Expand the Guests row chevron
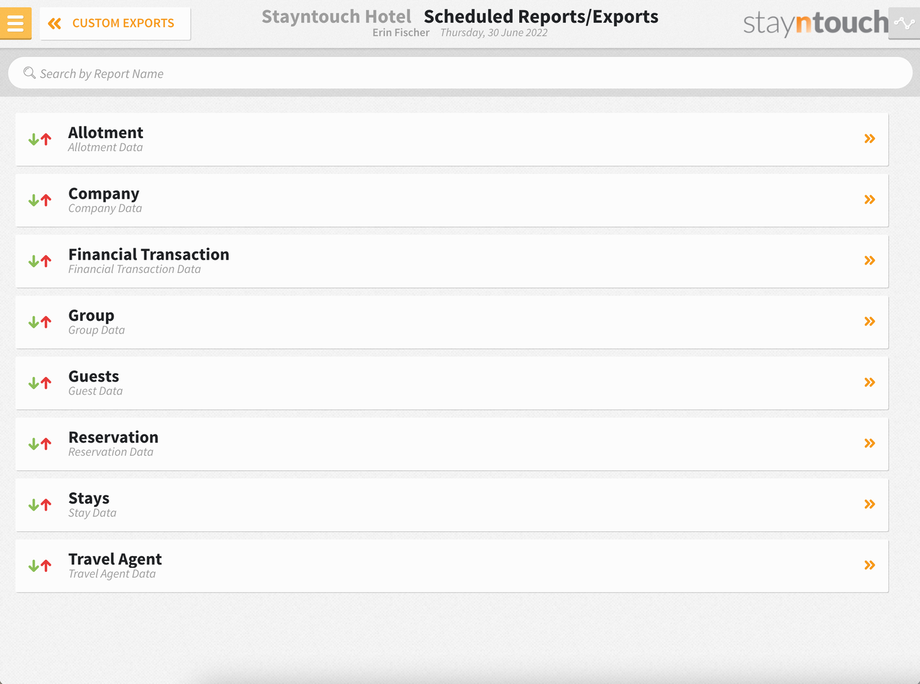 point(870,382)
